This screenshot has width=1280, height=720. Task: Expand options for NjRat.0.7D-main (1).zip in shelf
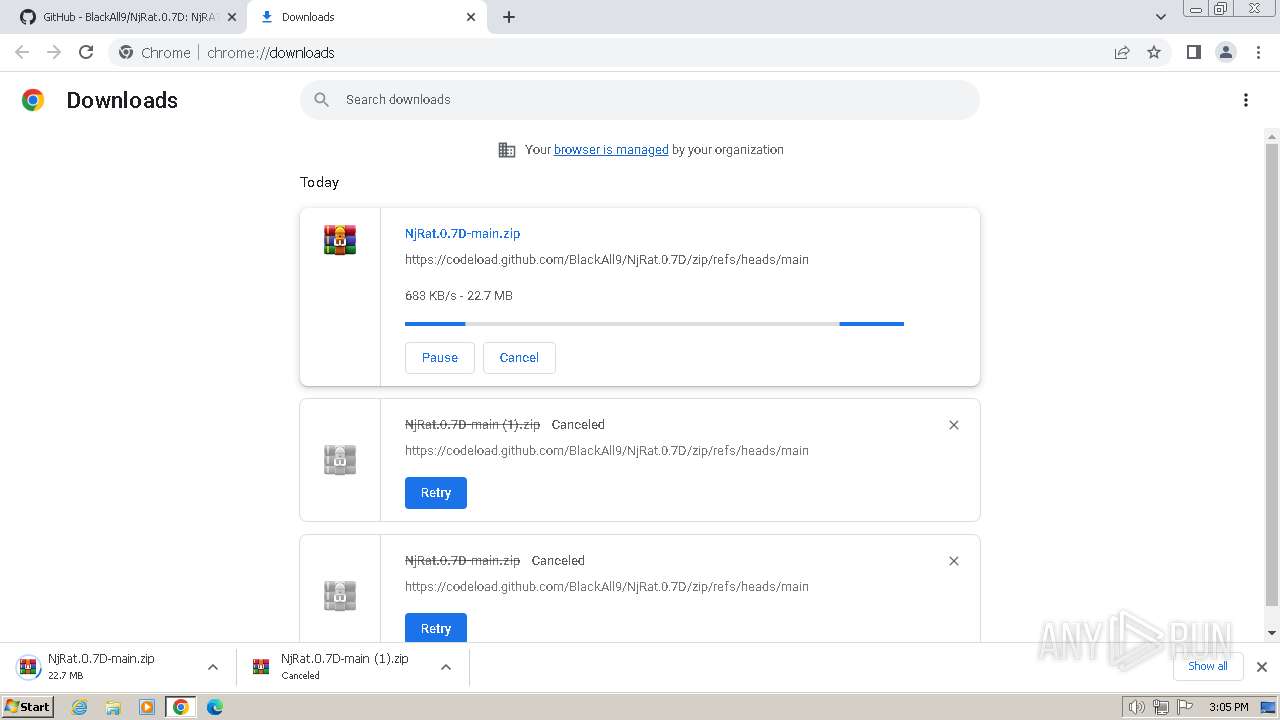tap(446, 667)
